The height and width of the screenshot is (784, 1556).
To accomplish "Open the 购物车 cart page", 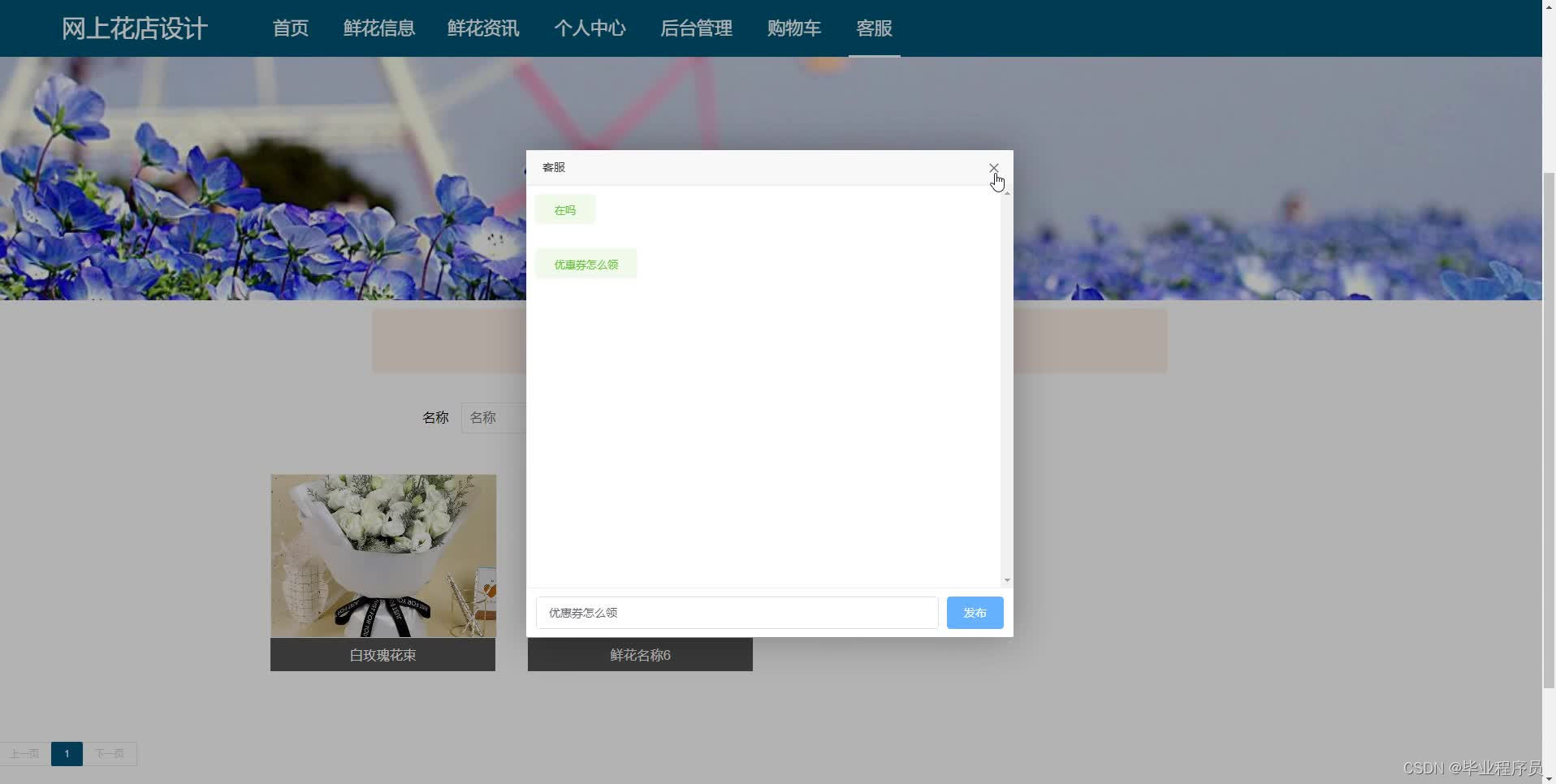I will click(x=794, y=28).
